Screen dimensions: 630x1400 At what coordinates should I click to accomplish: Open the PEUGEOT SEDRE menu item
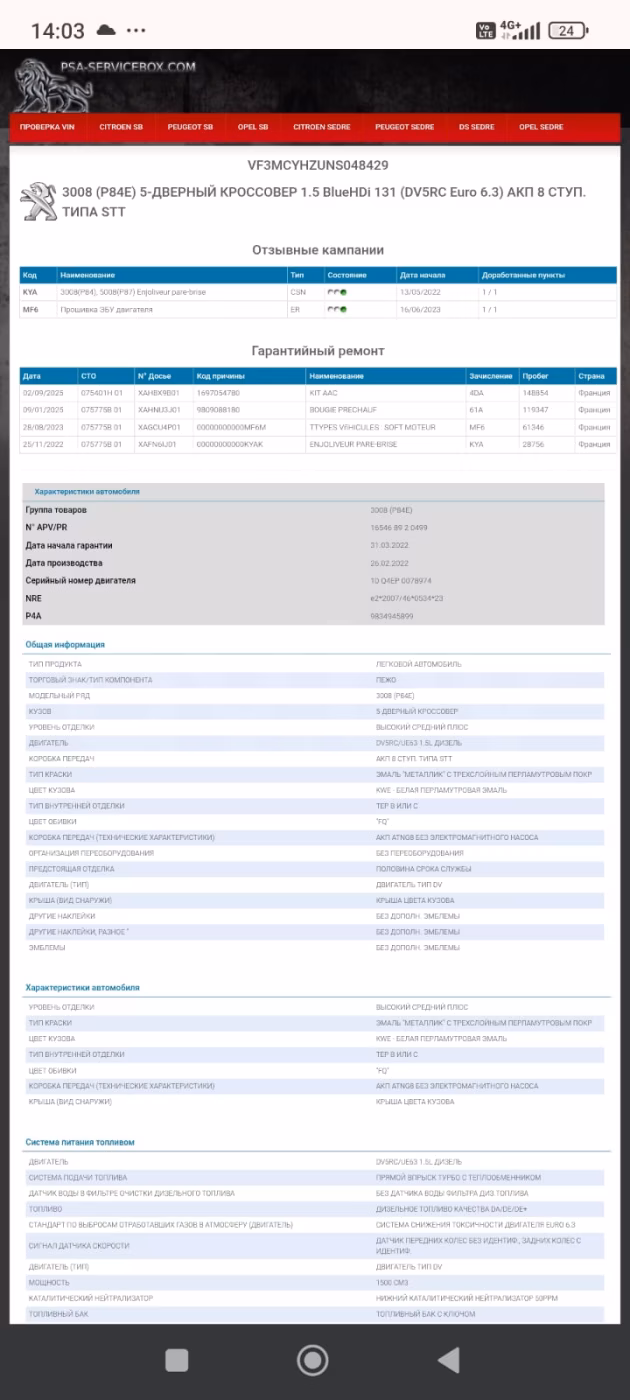405,127
